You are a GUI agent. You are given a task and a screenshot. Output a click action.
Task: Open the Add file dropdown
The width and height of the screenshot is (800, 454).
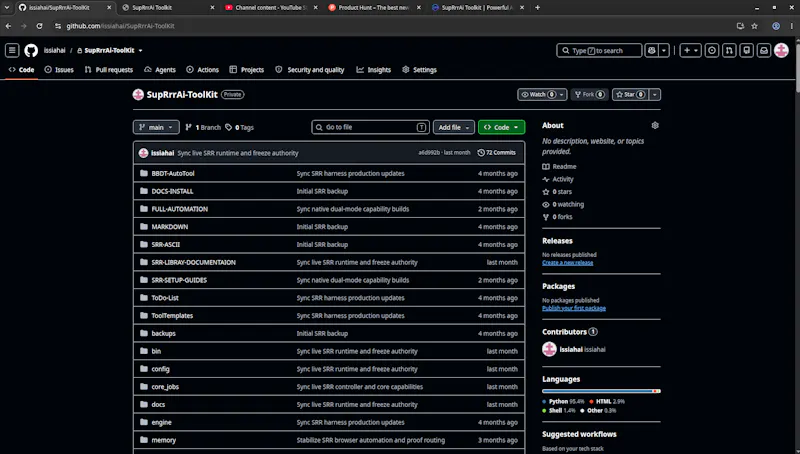454,127
